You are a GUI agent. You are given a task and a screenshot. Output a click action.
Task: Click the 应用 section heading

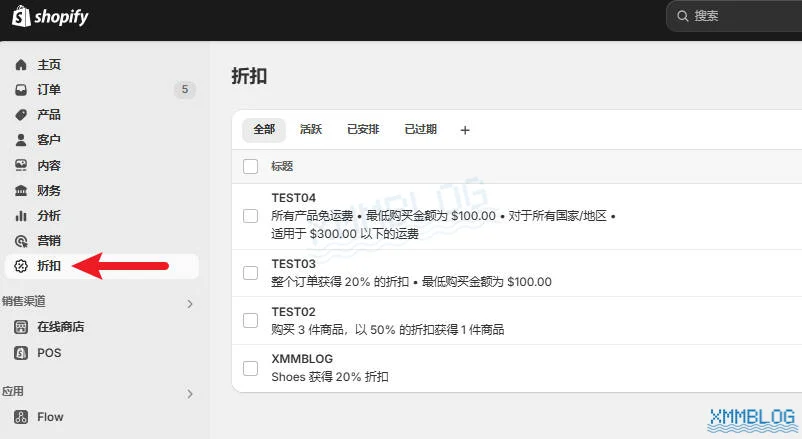(13, 391)
